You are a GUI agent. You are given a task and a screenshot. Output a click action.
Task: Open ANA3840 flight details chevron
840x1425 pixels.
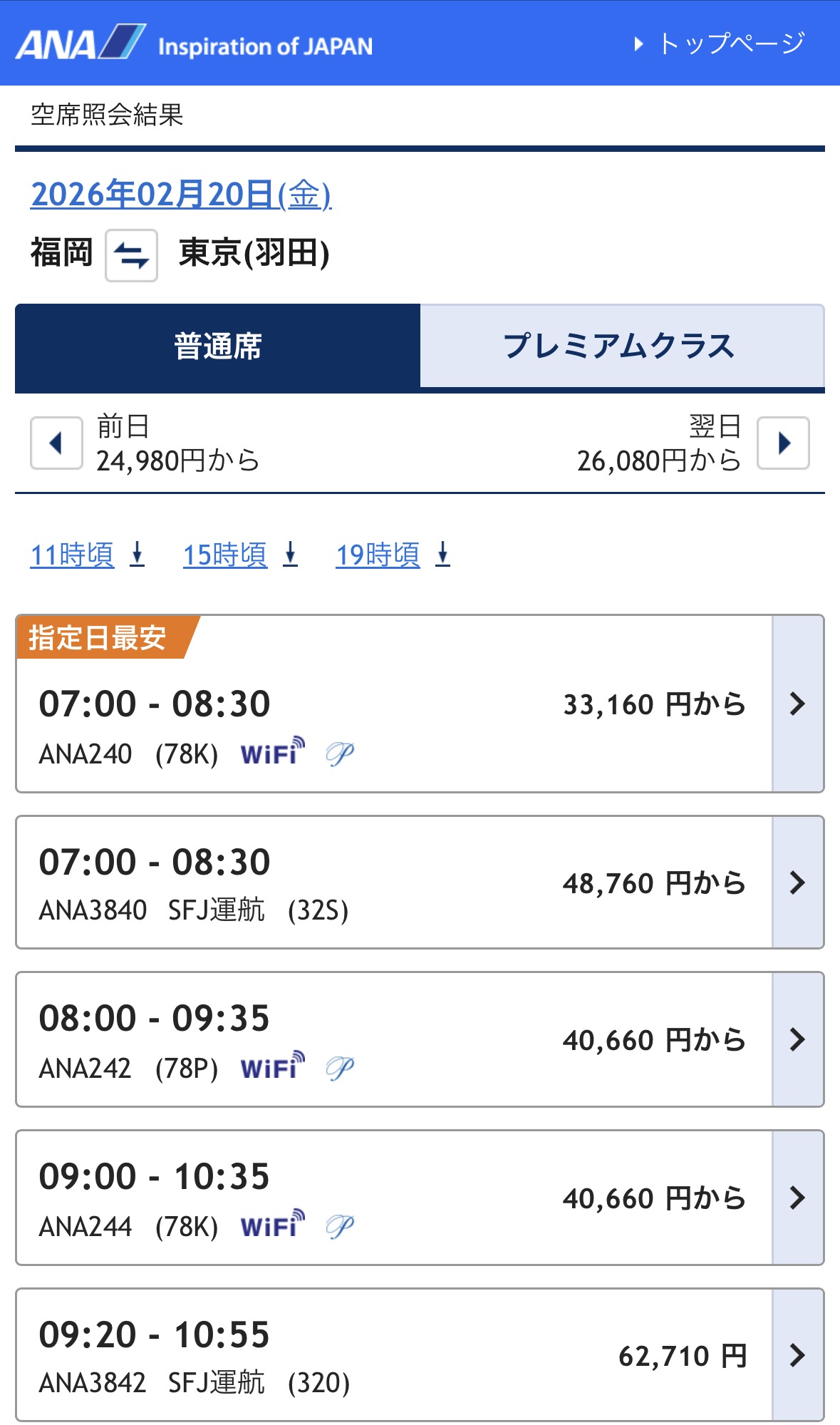pyautogui.click(x=798, y=883)
